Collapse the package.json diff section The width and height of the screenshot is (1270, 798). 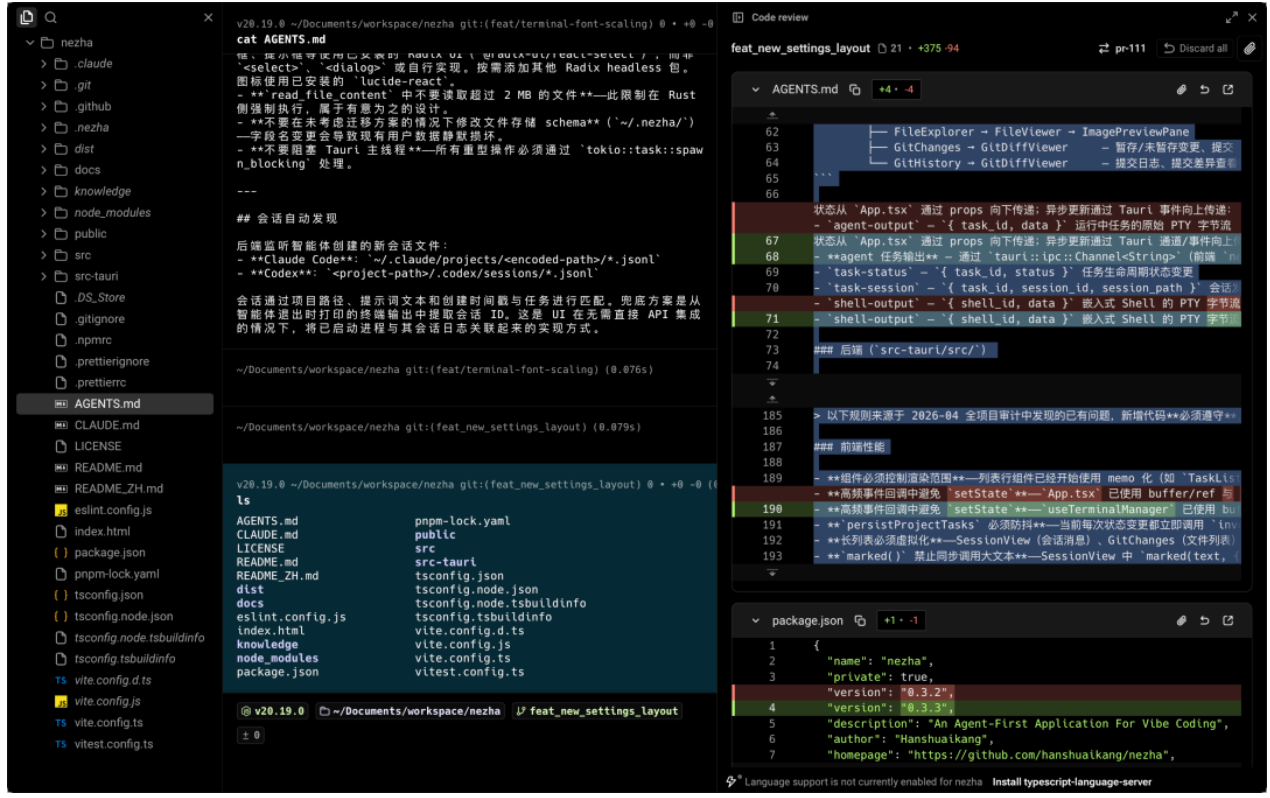(756, 621)
